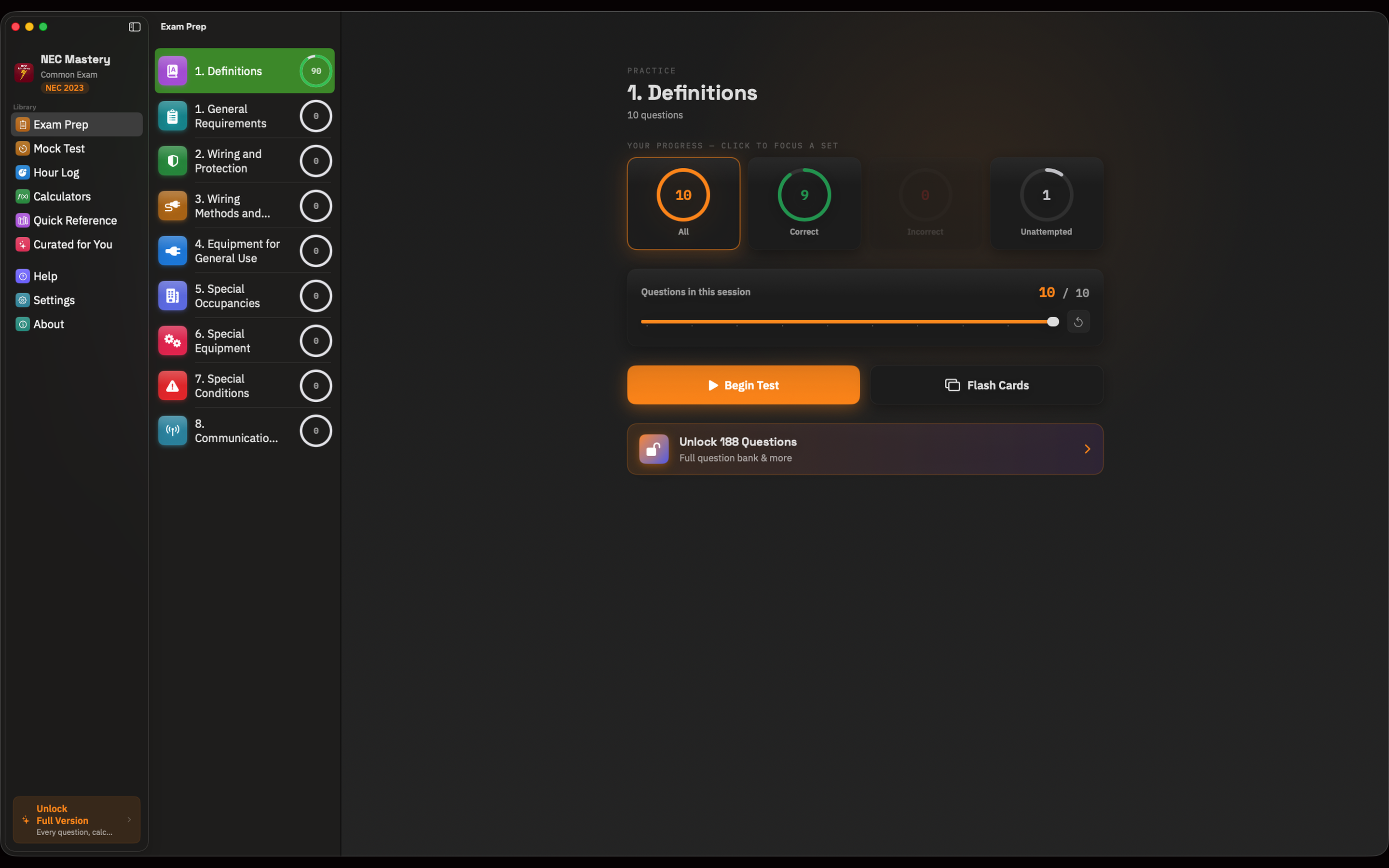Screen dimensions: 1389x868
Task: Open Quick Reference section
Action: (x=76, y=220)
